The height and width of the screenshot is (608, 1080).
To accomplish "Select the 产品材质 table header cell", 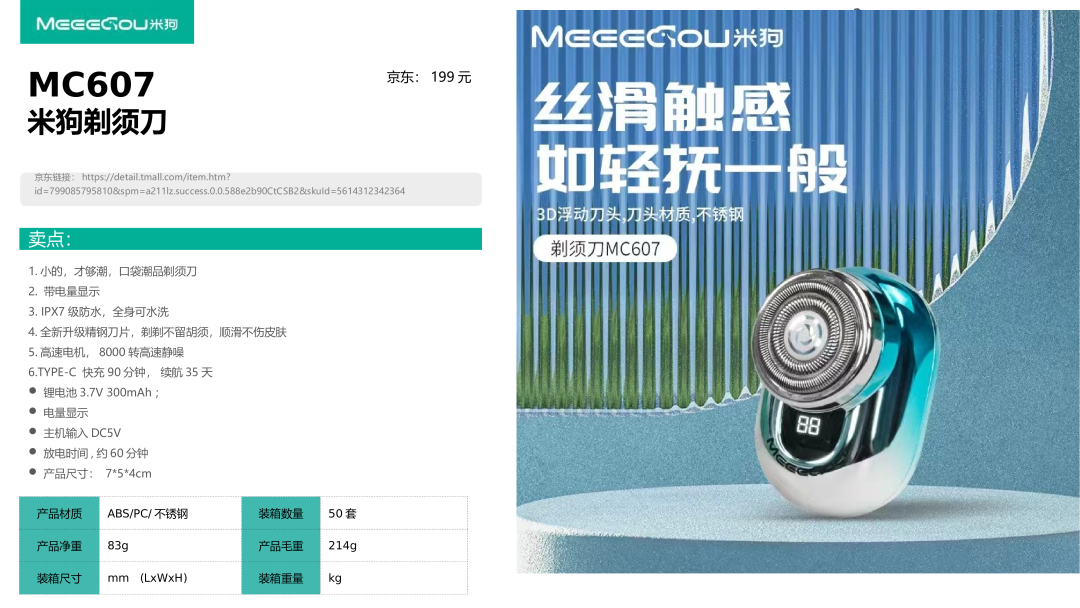I will pyautogui.click(x=59, y=513).
